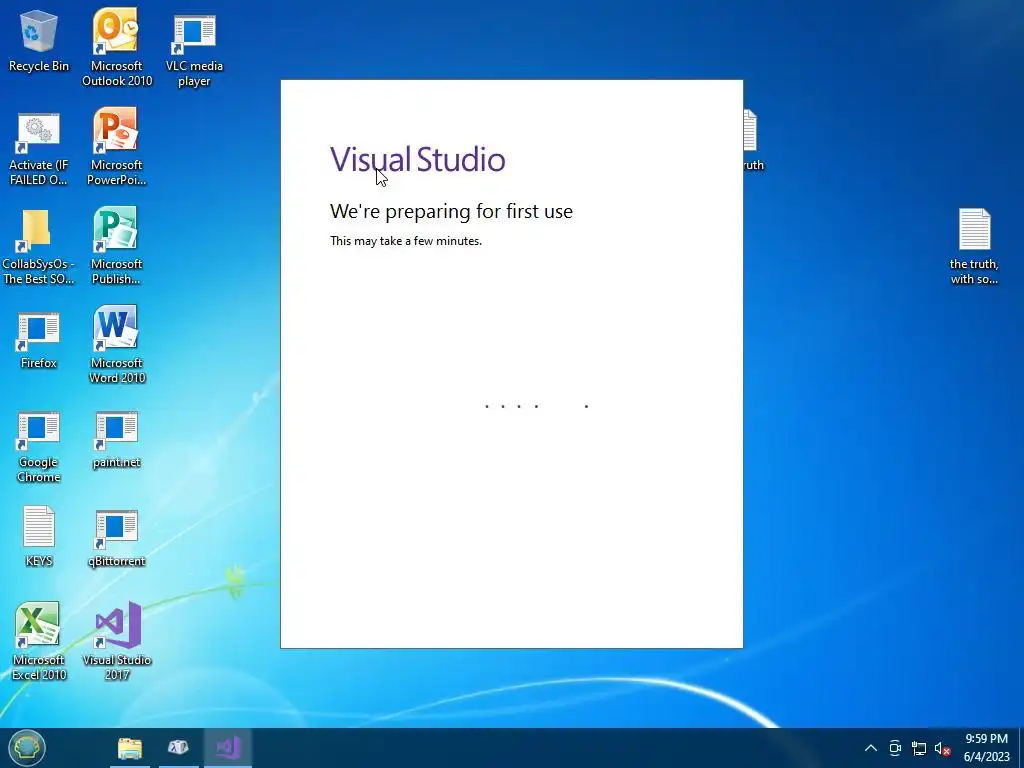
Task: Open the network tray icon
Action: point(918,748)
